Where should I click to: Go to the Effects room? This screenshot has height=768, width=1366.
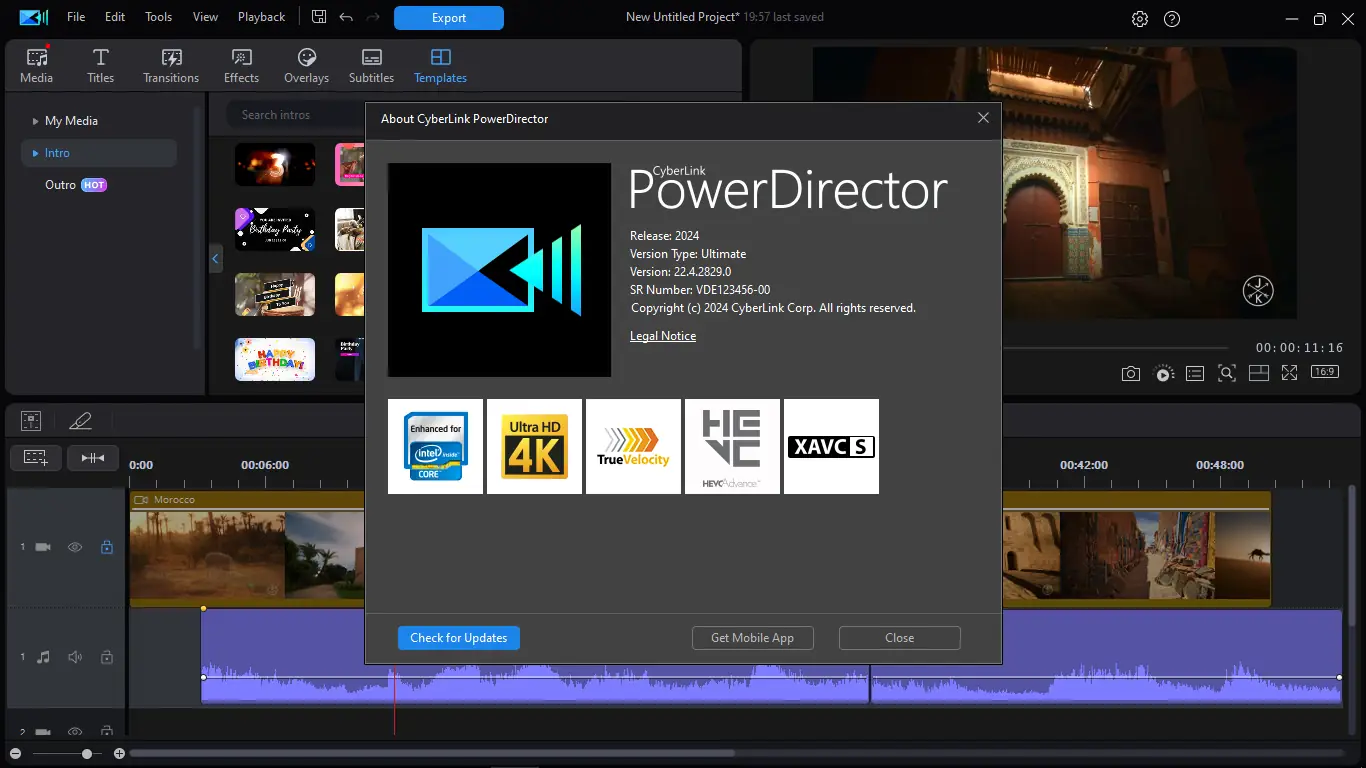[241, 66]
